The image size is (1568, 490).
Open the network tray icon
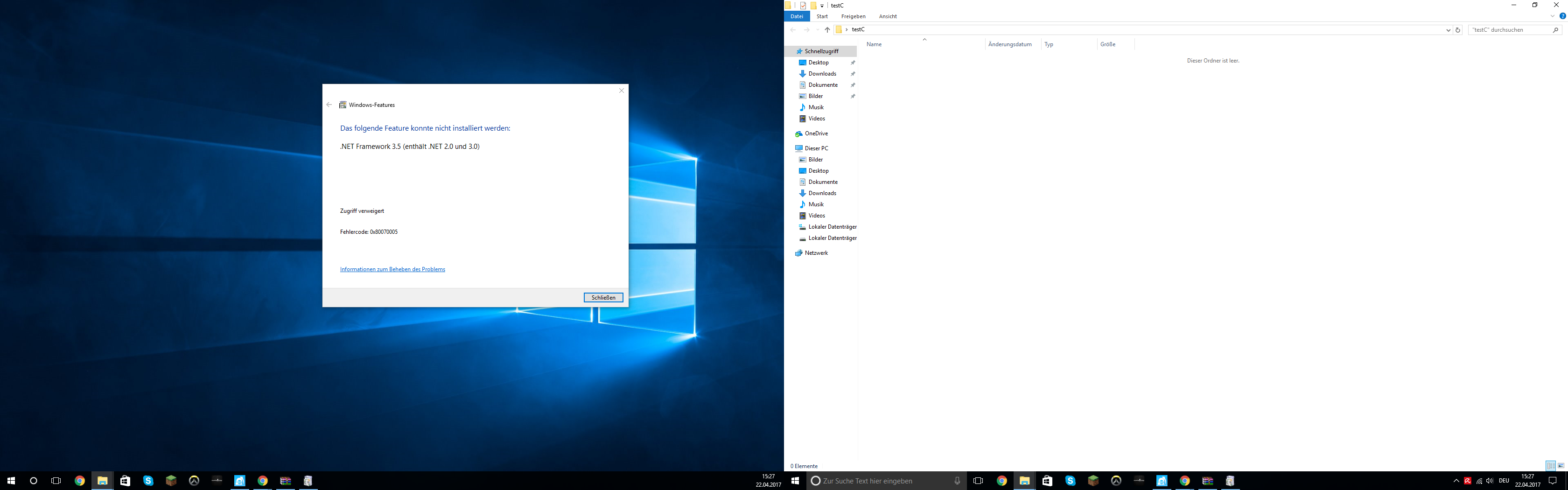click(1479, 481)
